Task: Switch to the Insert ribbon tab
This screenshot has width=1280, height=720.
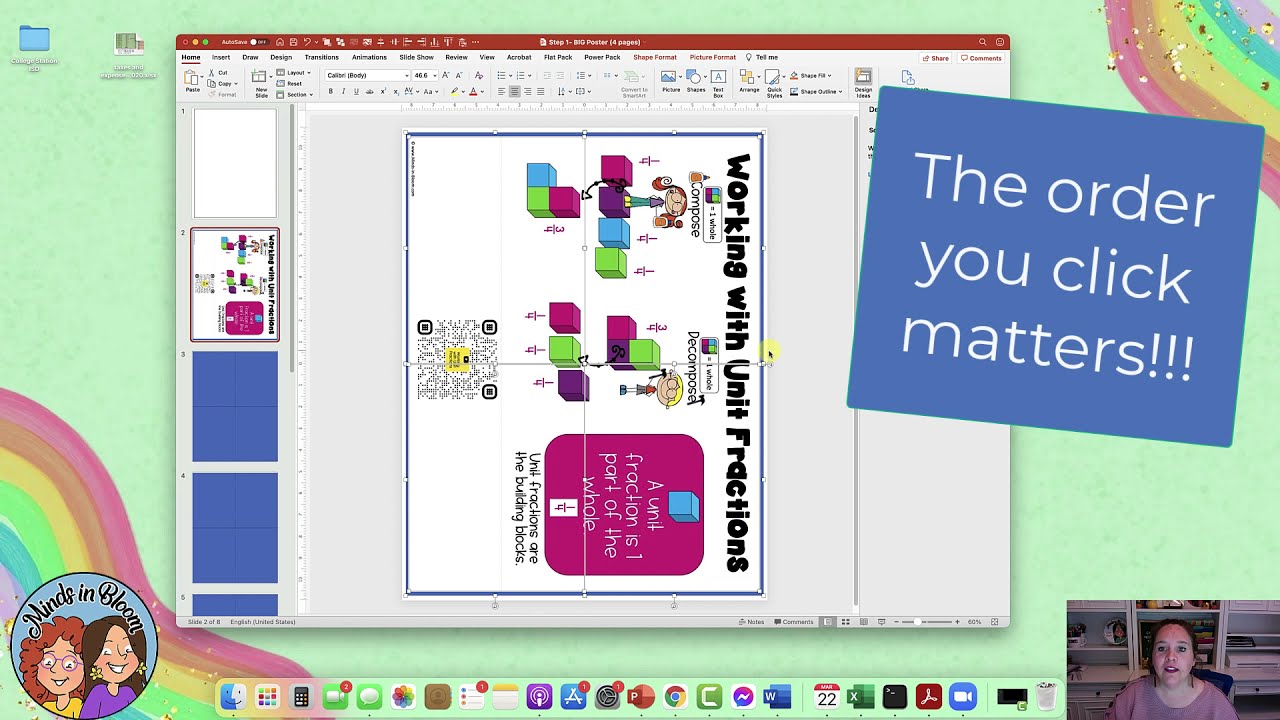Action: [x=221, y=57]
